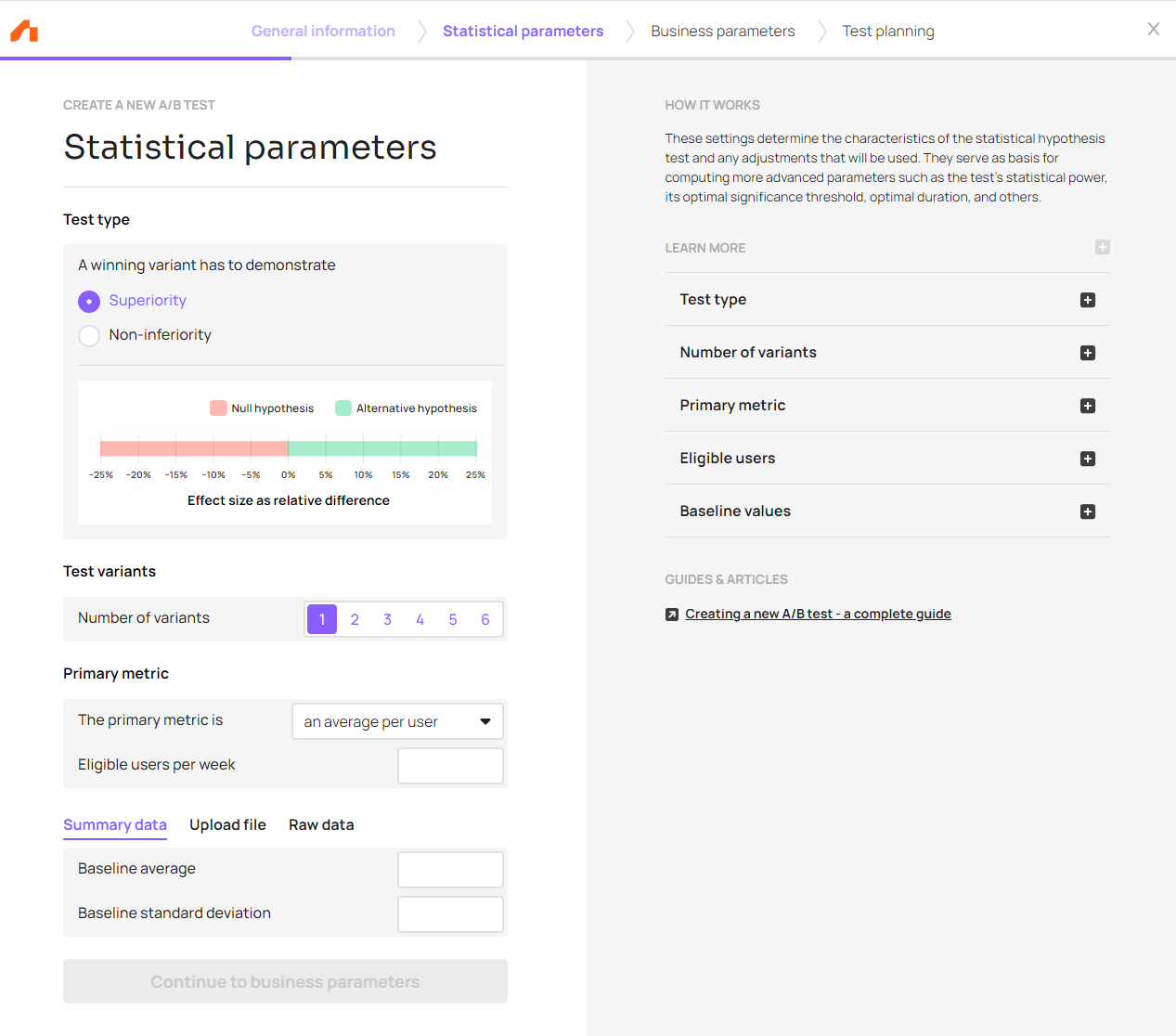This screenshot has height=1036, width=1176.
Task: Click plus icon beside Number of variants
Action: (x=1088, y=353)
